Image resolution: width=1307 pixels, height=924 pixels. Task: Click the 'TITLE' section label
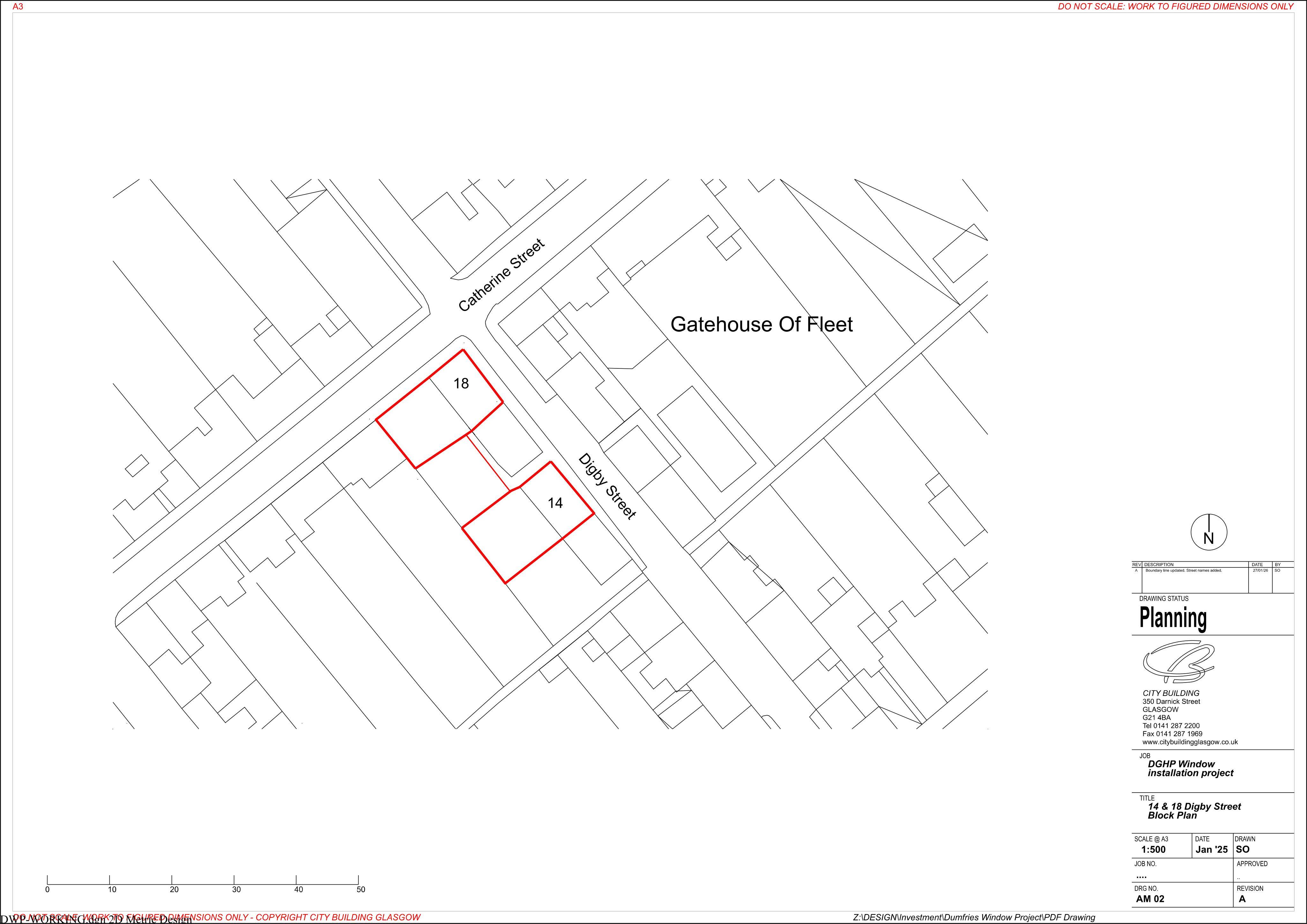(x=1147, y=798)
